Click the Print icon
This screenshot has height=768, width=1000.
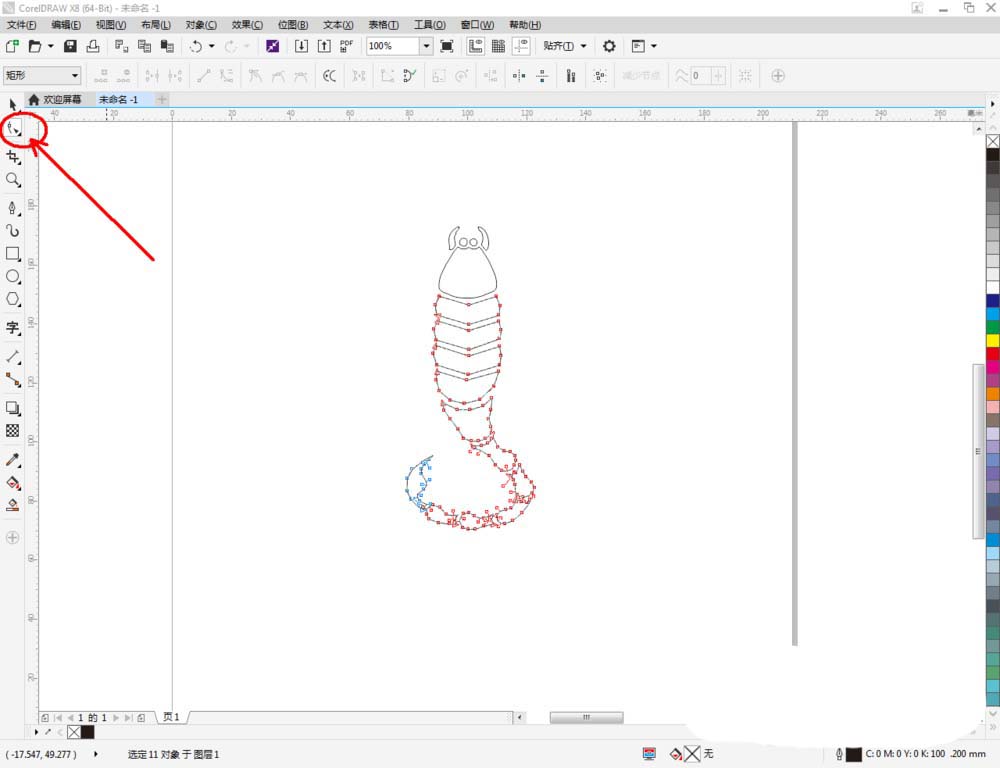[93, 46]
